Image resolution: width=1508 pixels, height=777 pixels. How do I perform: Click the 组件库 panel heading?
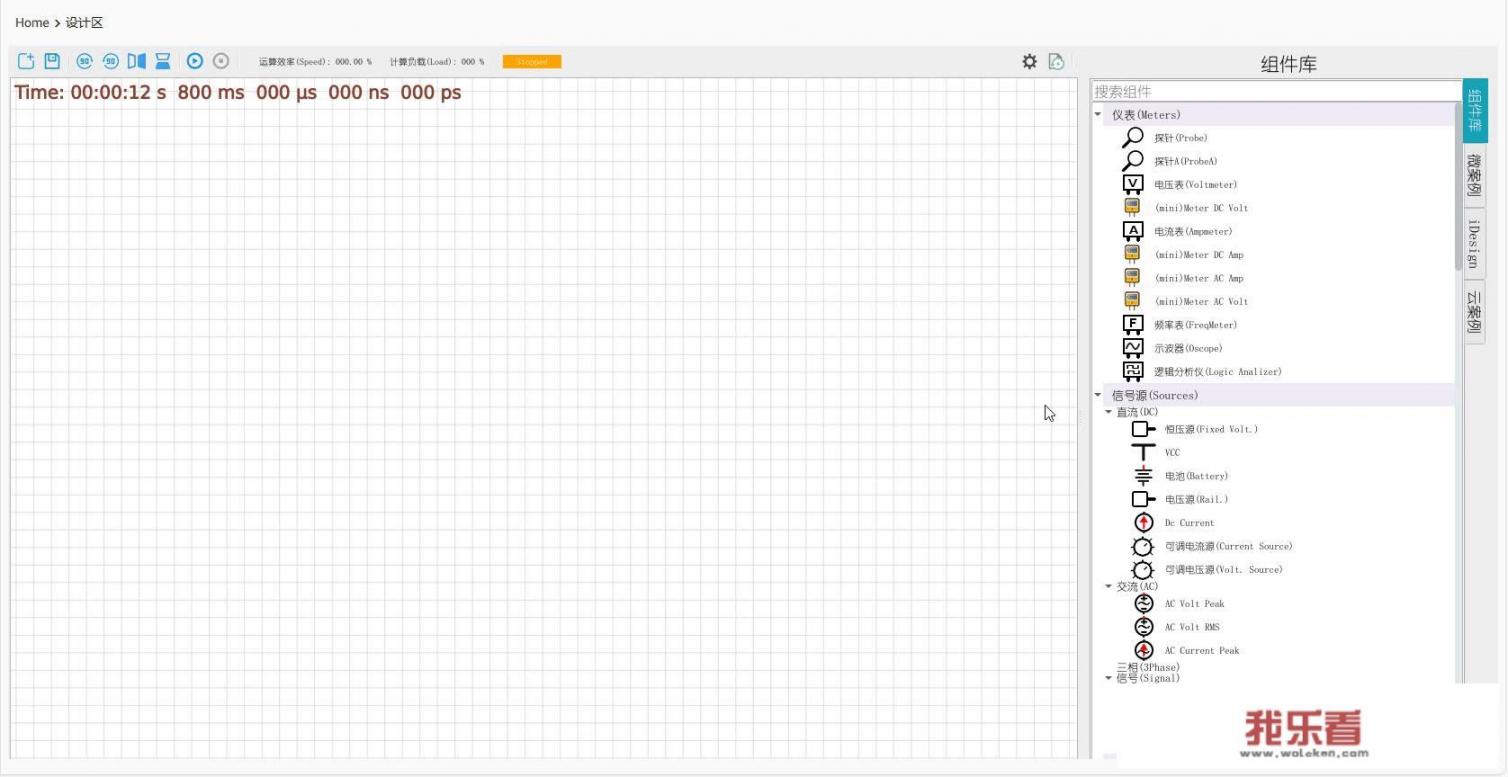(x=1288, y=64)
